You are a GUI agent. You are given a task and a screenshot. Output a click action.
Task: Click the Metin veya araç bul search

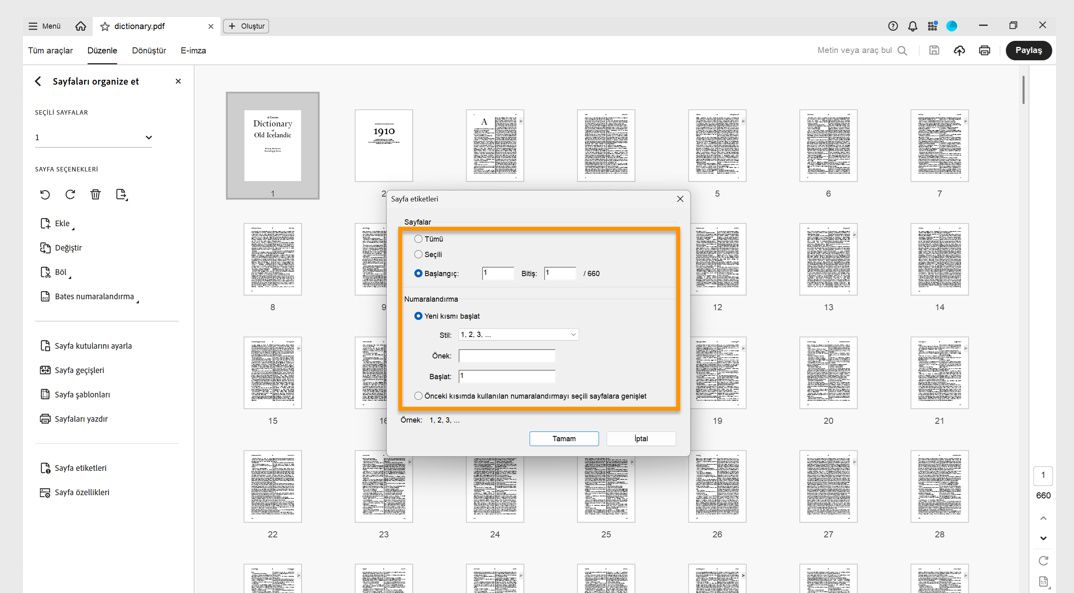862,51
